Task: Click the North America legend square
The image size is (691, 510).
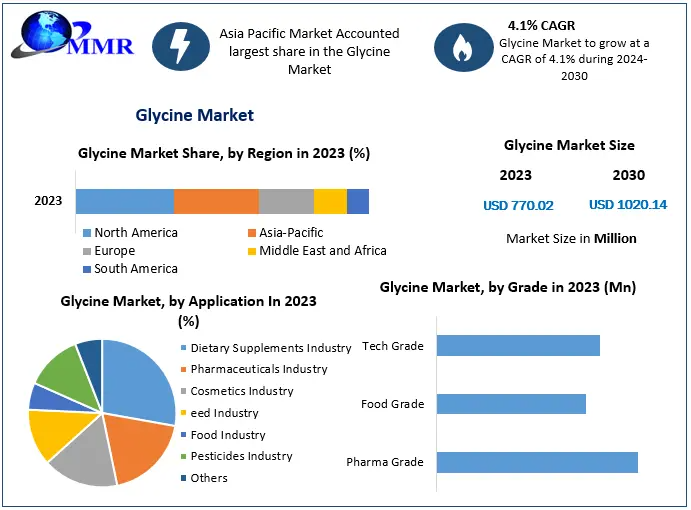Action: tap(87, 233)
